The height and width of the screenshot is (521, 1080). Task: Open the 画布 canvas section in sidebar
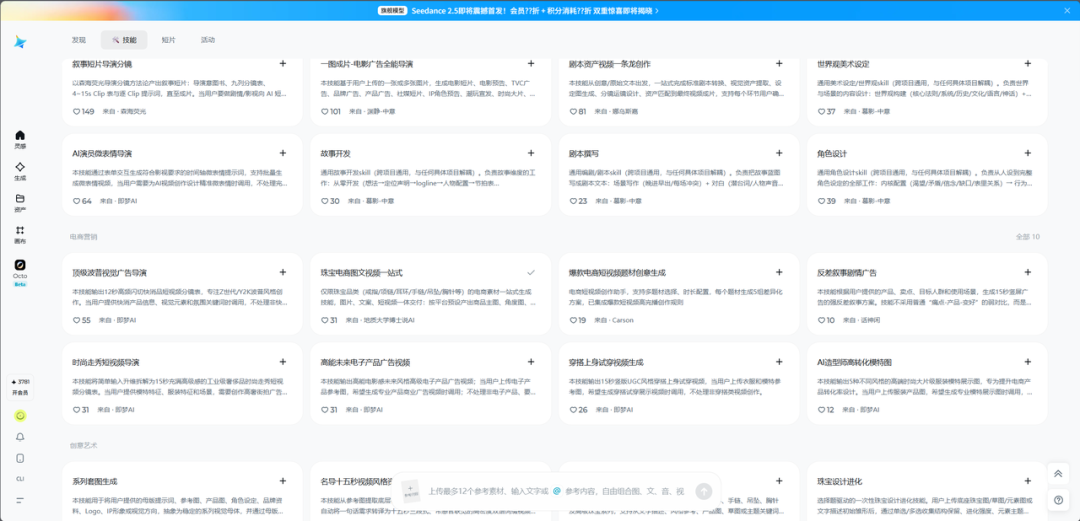tap(20, 234)
